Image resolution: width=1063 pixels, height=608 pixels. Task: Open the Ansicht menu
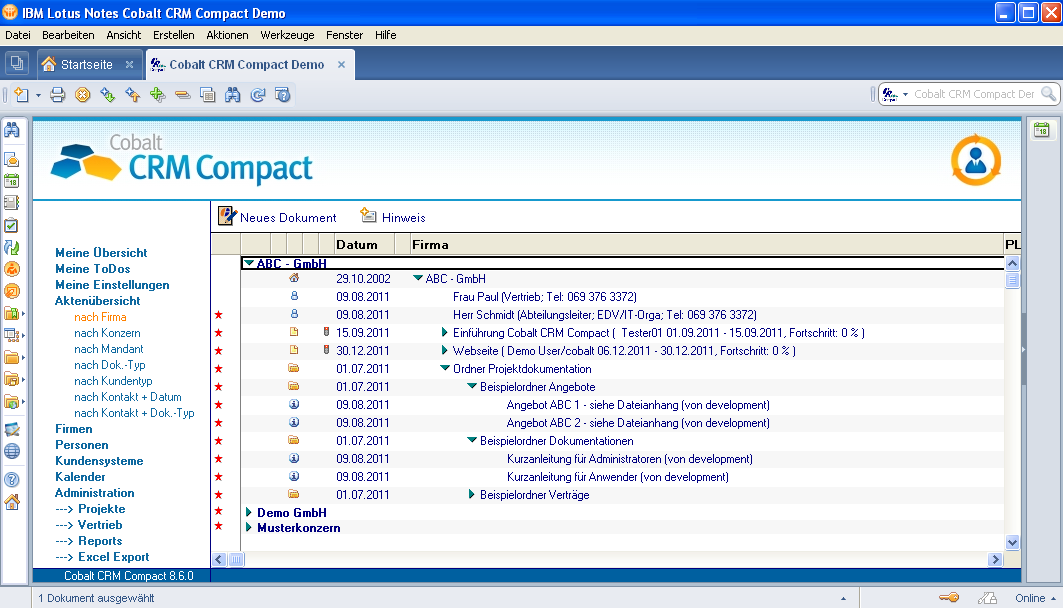pyautogui.click(x=123, y=35)
